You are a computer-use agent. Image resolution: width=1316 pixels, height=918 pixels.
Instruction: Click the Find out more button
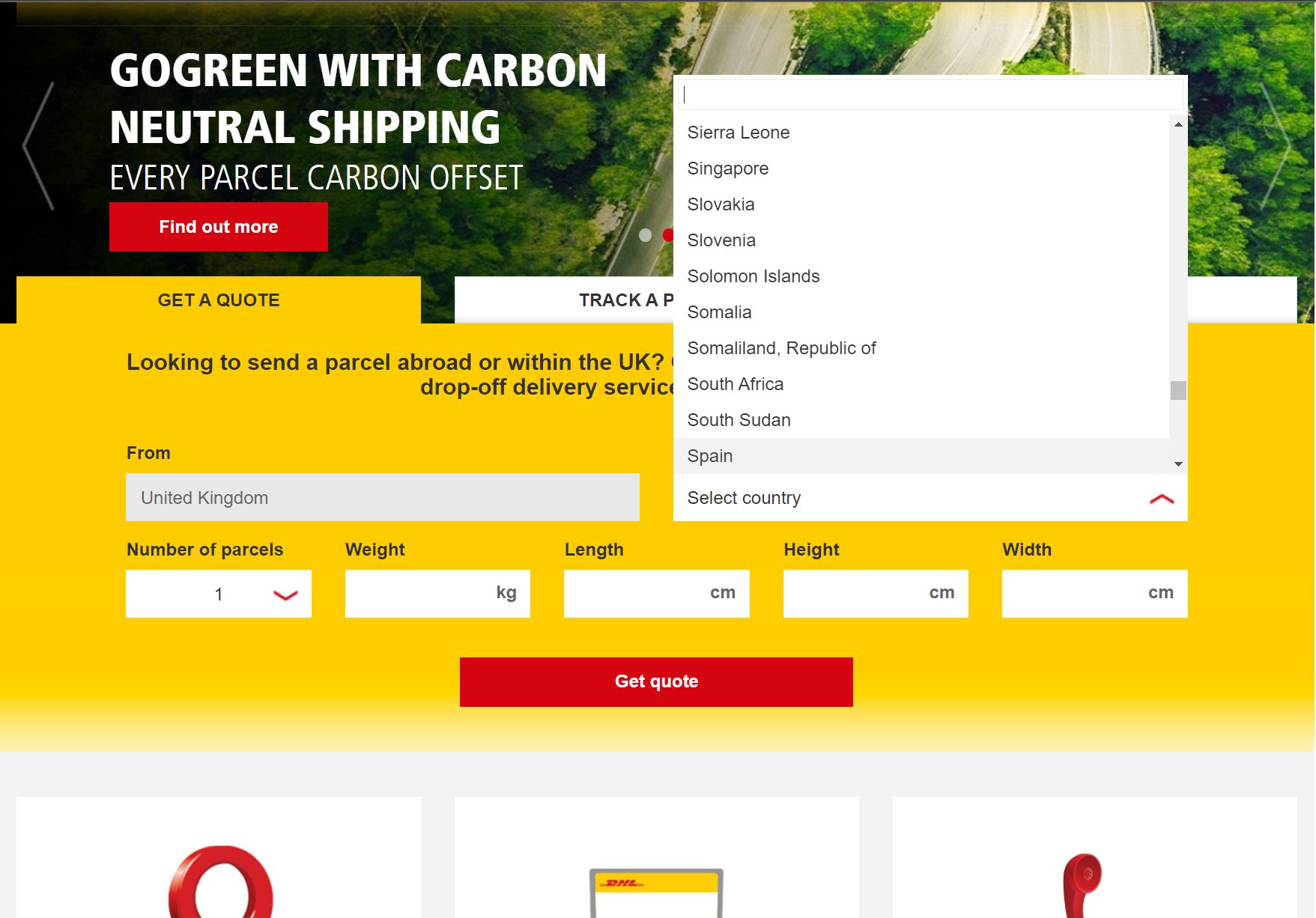coord(219,227)
